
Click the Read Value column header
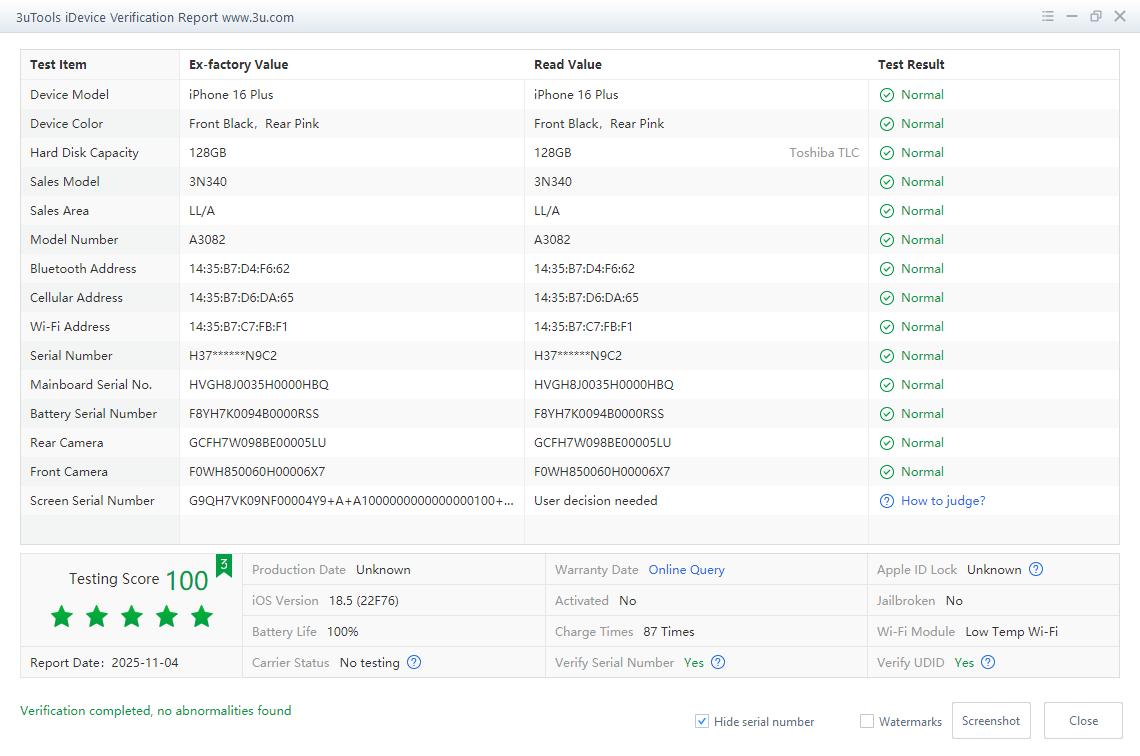coord(568,64)
